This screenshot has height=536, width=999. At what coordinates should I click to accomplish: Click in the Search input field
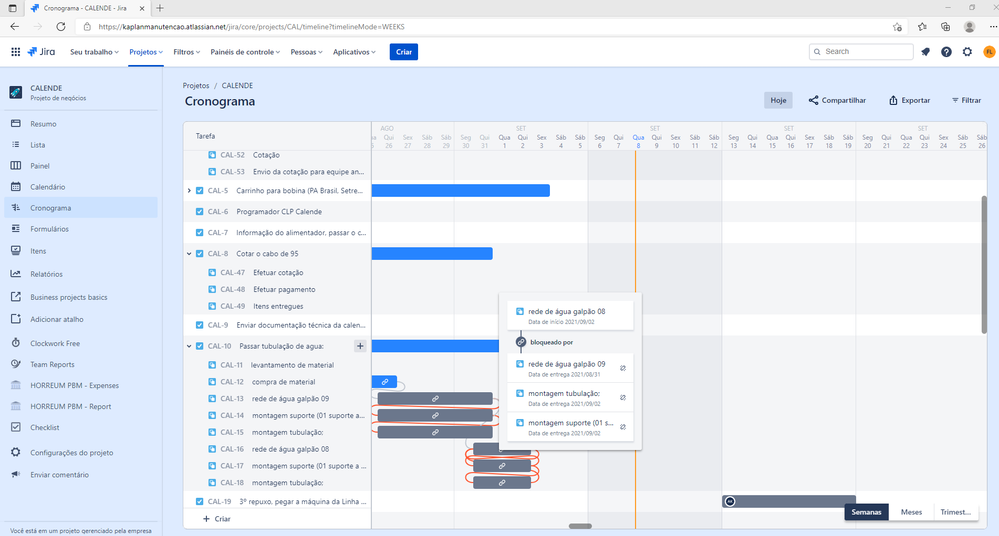click(x=861, y=52)
